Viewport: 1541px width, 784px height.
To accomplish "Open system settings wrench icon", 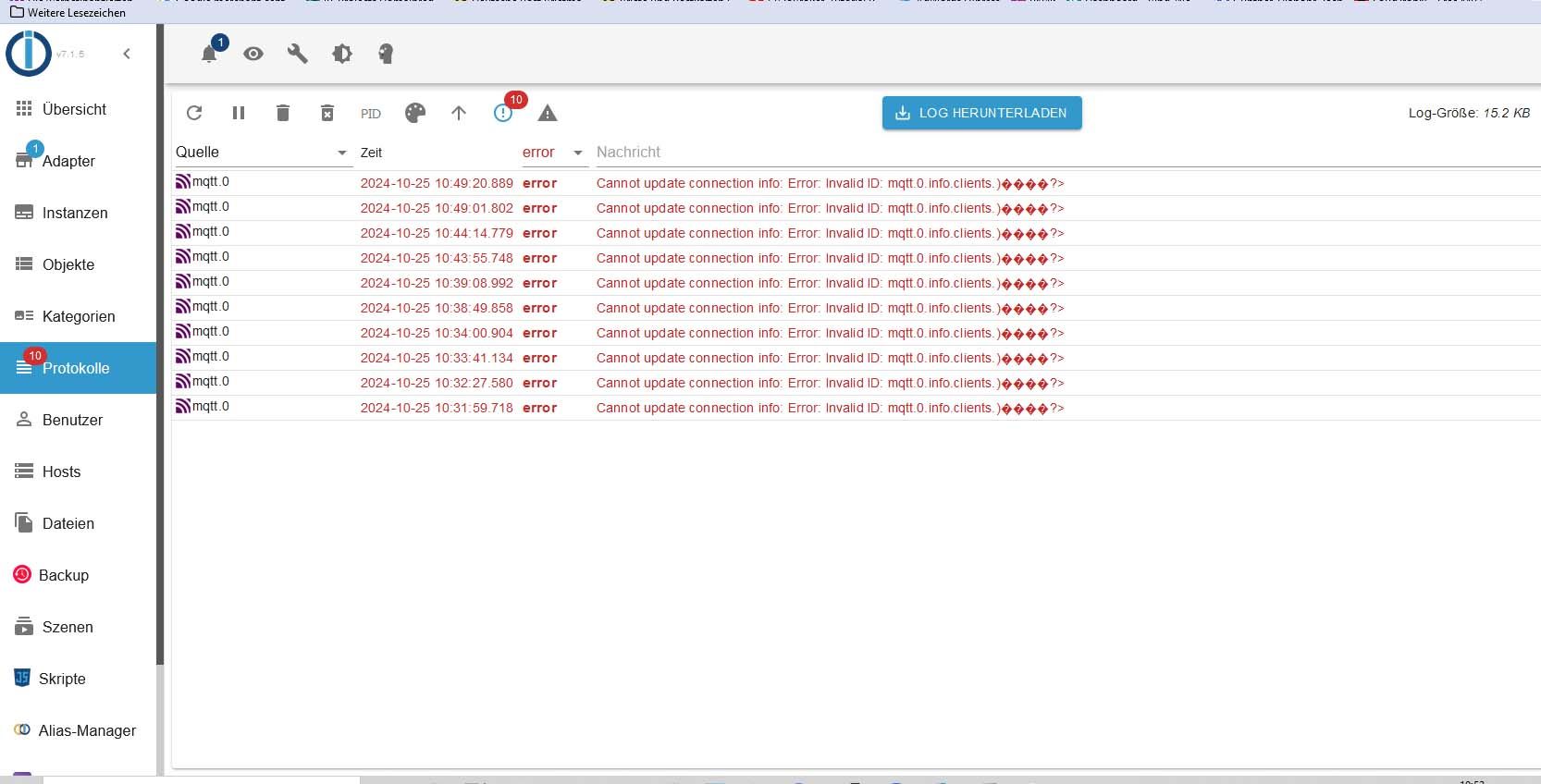I will [x=298, y=54].
